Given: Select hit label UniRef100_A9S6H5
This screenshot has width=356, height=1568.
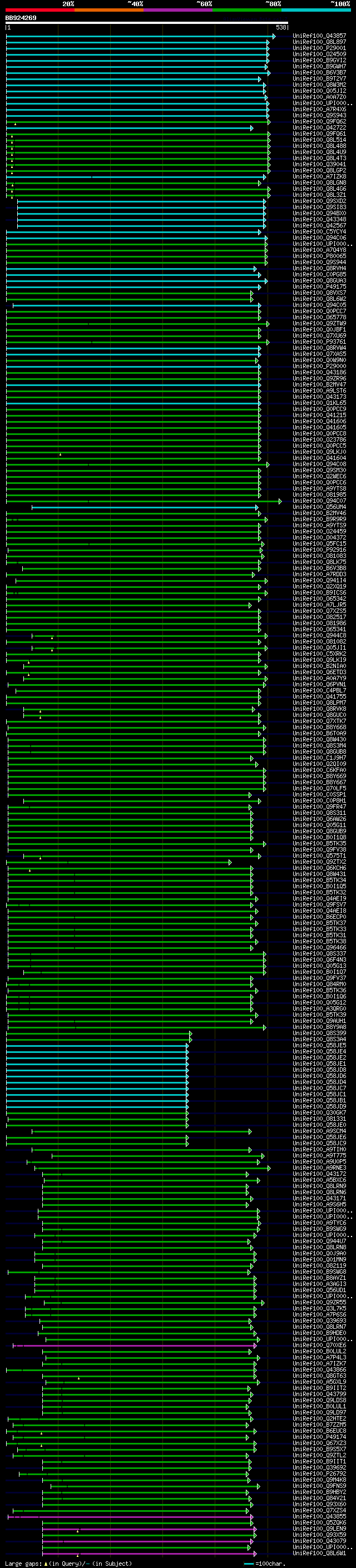Looking at the screenshot, I should click(x=319, y=1204).
